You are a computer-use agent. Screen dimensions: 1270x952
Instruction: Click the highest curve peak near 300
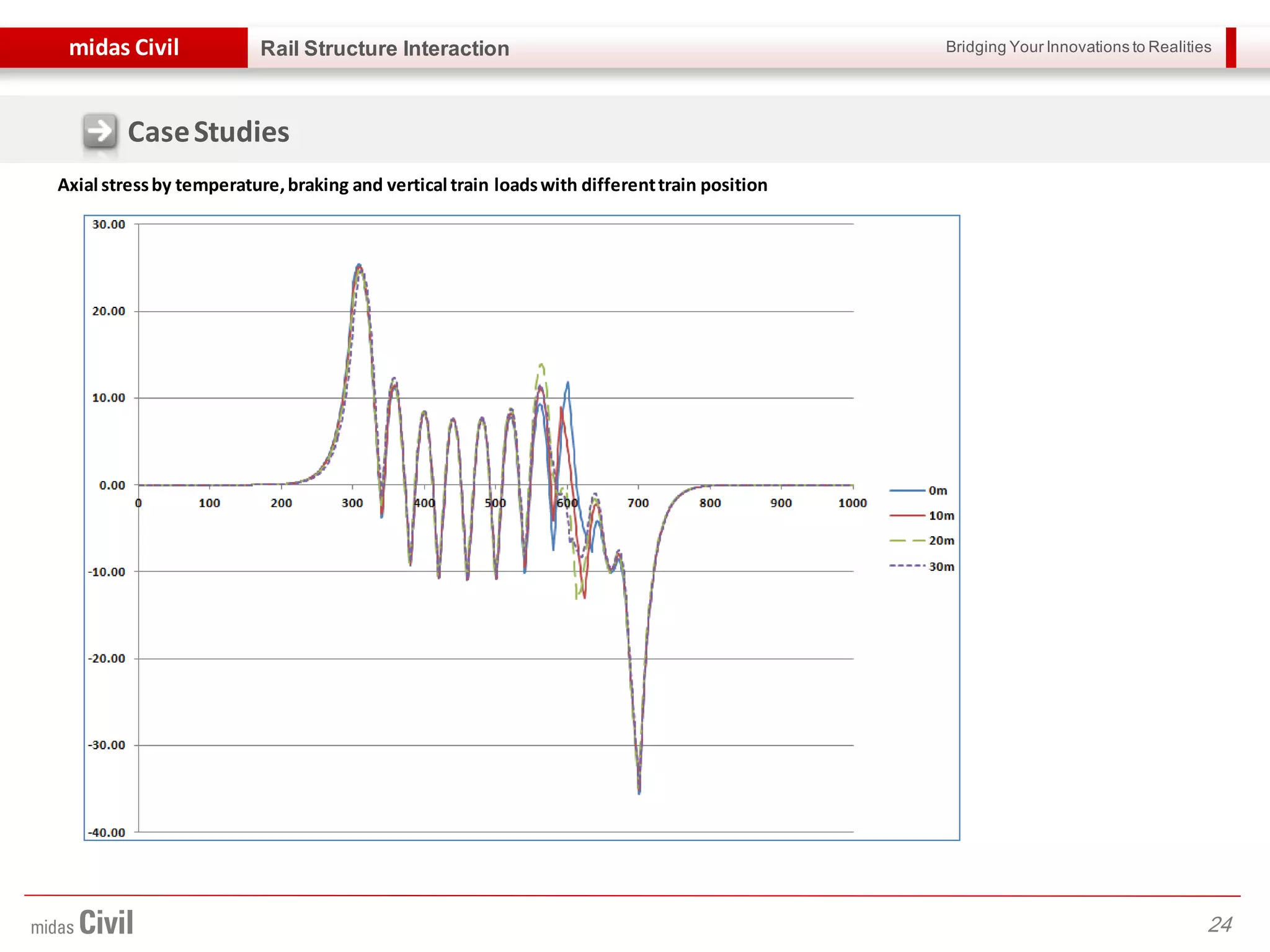click(359, 265)
